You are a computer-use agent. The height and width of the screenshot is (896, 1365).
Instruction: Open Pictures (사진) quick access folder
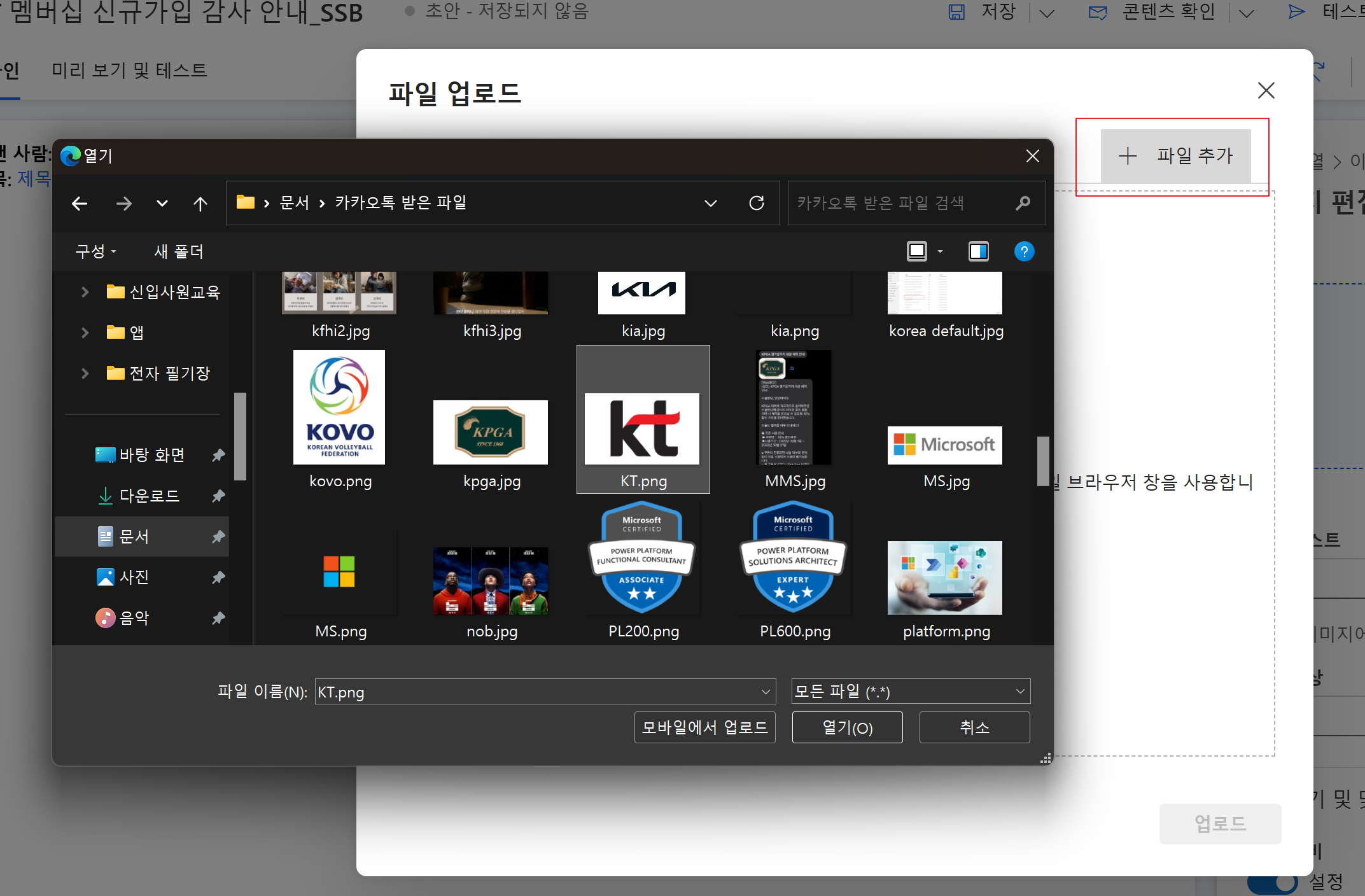pyautogui.click(x=134, y=577)
